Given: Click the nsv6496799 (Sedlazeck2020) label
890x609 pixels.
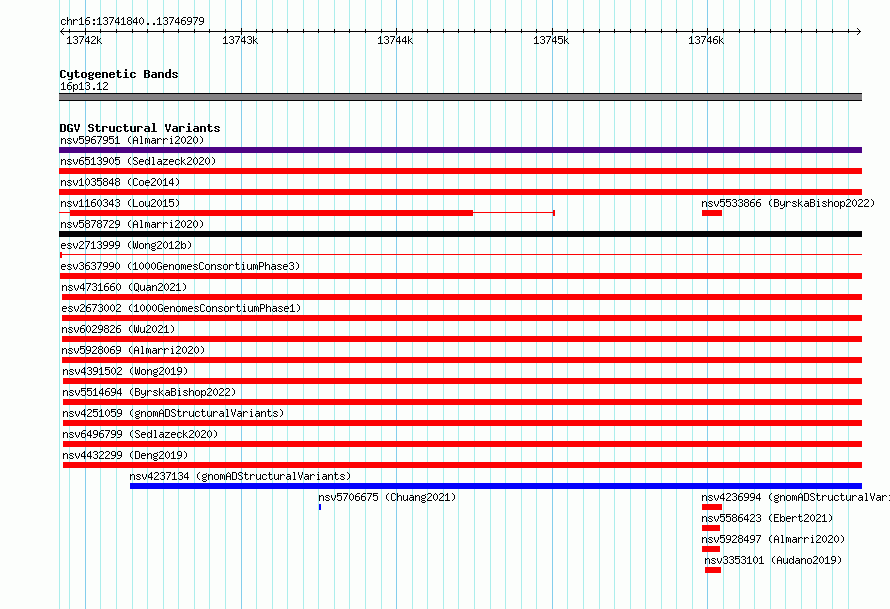Looking at the screenshot, I should [x=140, y=434].
